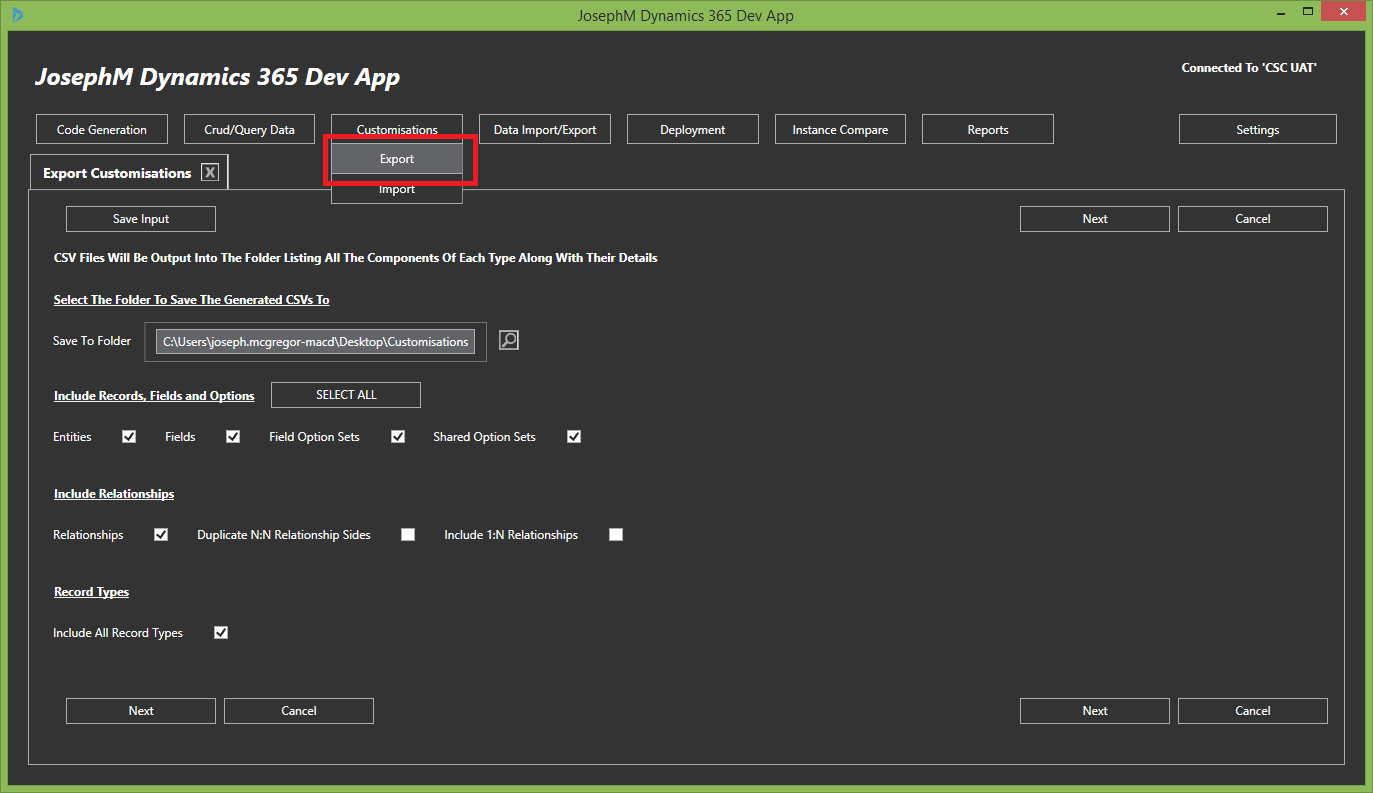Toggle the Fields checkbox
This screenshot has width=1373, height=793.
click(x=233, y=437)
